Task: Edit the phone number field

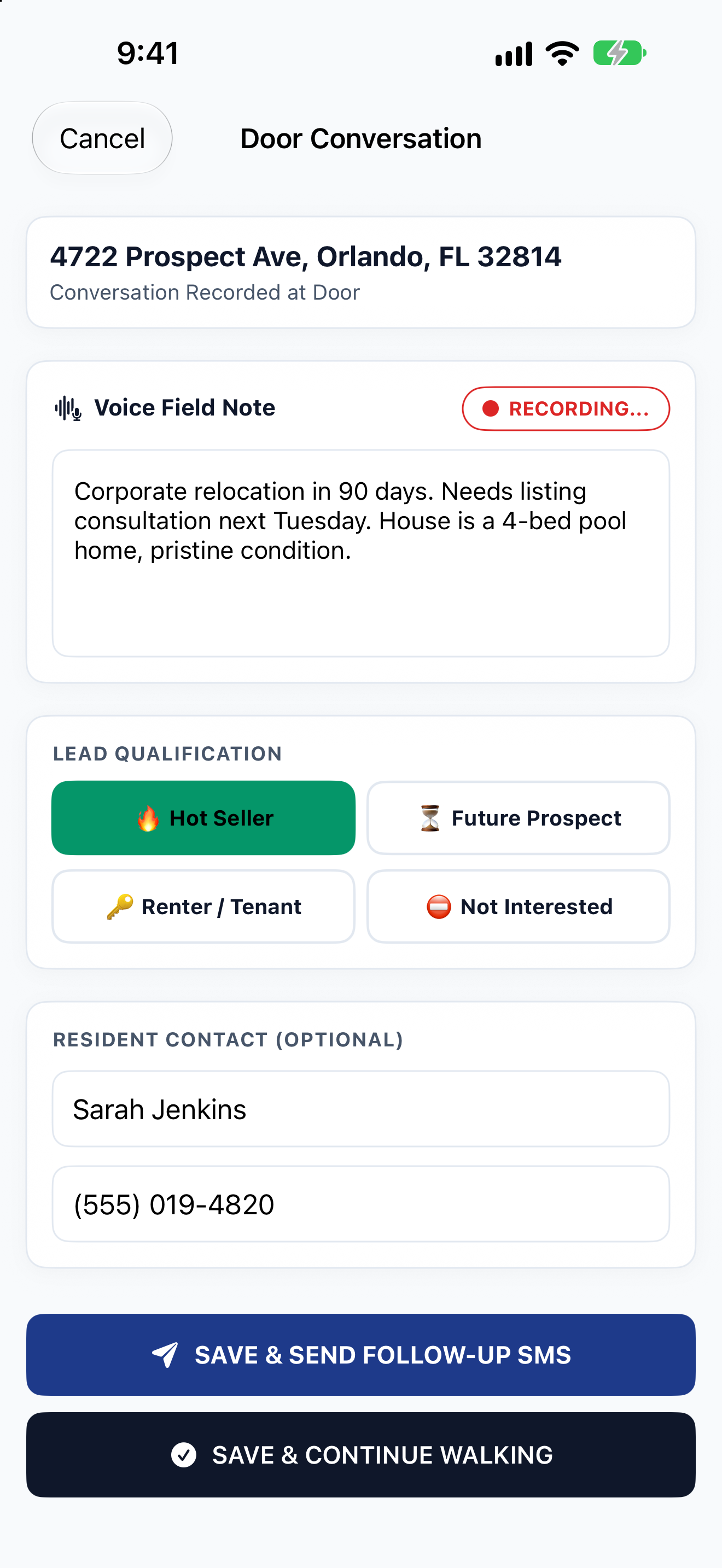Action: tap(361, 1204)
